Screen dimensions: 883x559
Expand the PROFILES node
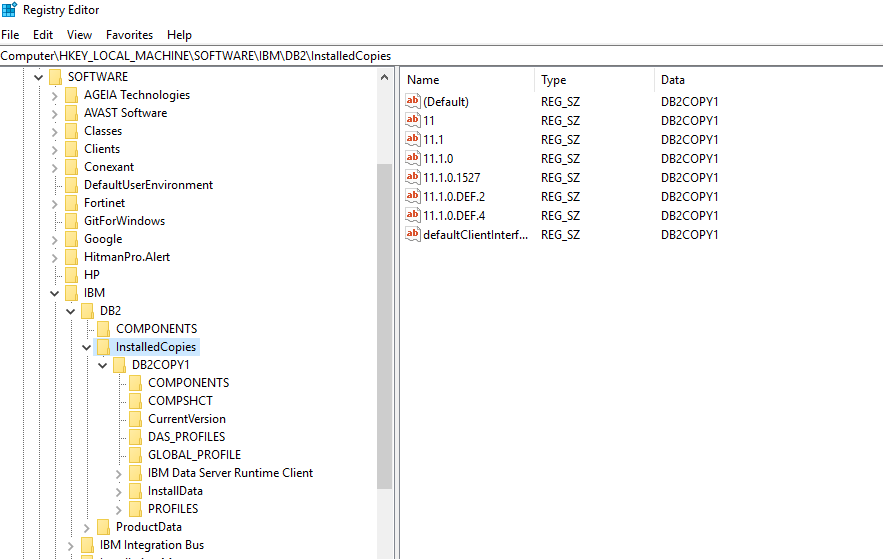(119, 509)
